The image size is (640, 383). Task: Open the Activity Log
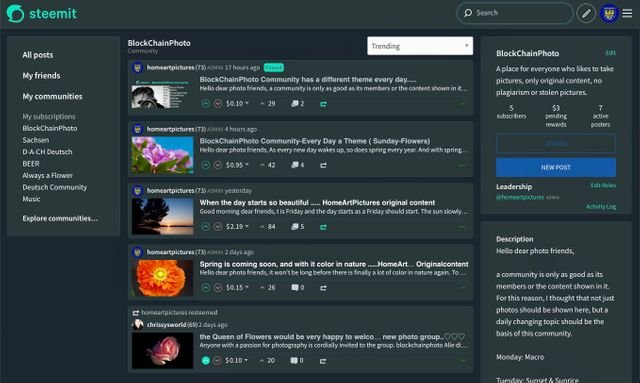[601, 207]
